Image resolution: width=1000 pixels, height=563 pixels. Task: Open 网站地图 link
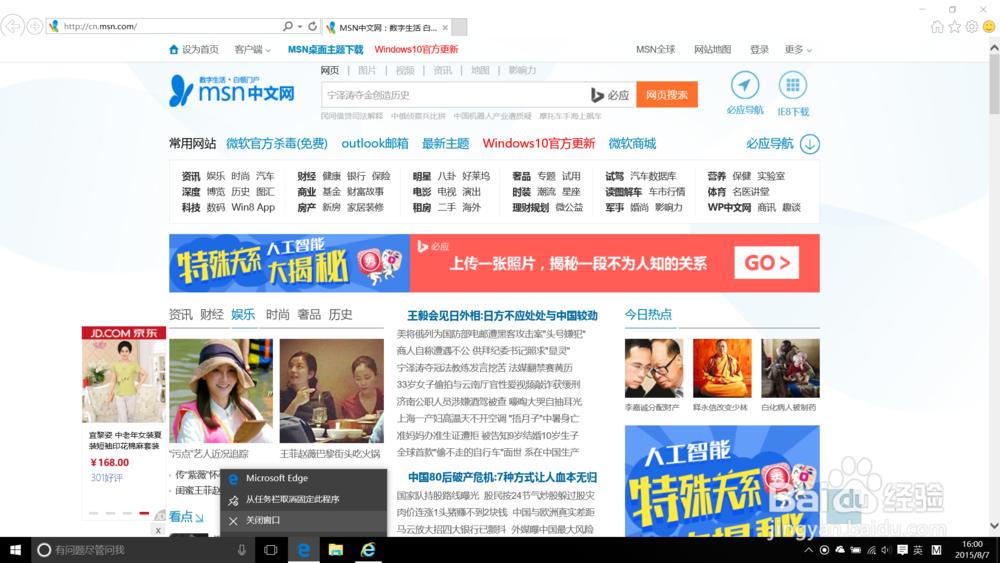pos(712,49)
